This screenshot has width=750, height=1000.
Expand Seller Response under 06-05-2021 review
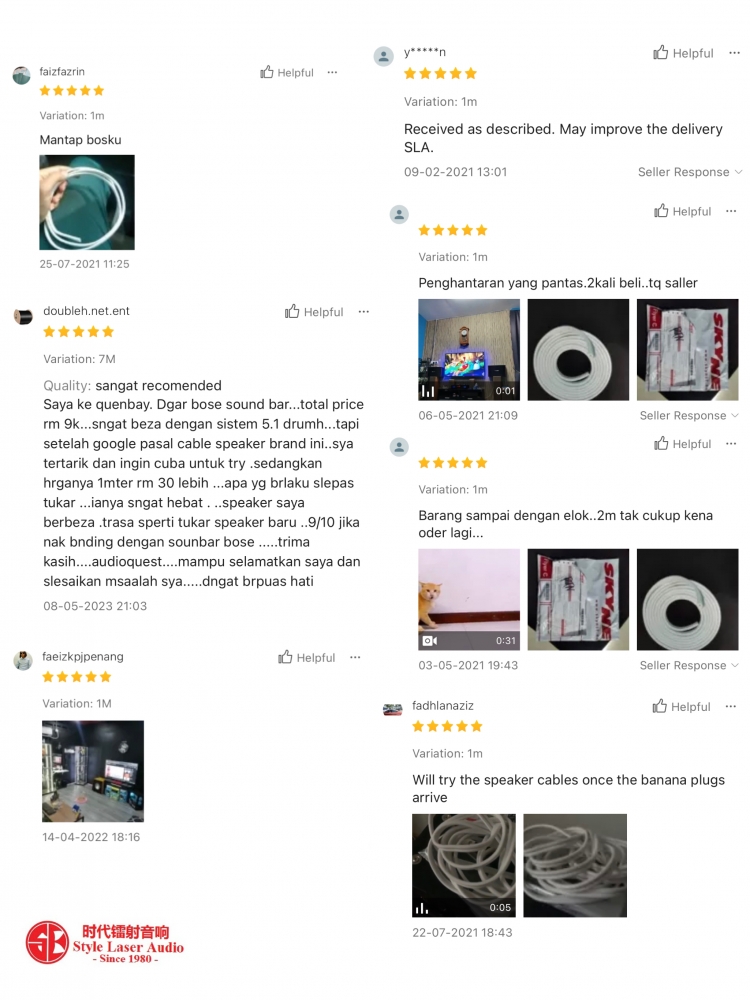[x=689, y=415]
